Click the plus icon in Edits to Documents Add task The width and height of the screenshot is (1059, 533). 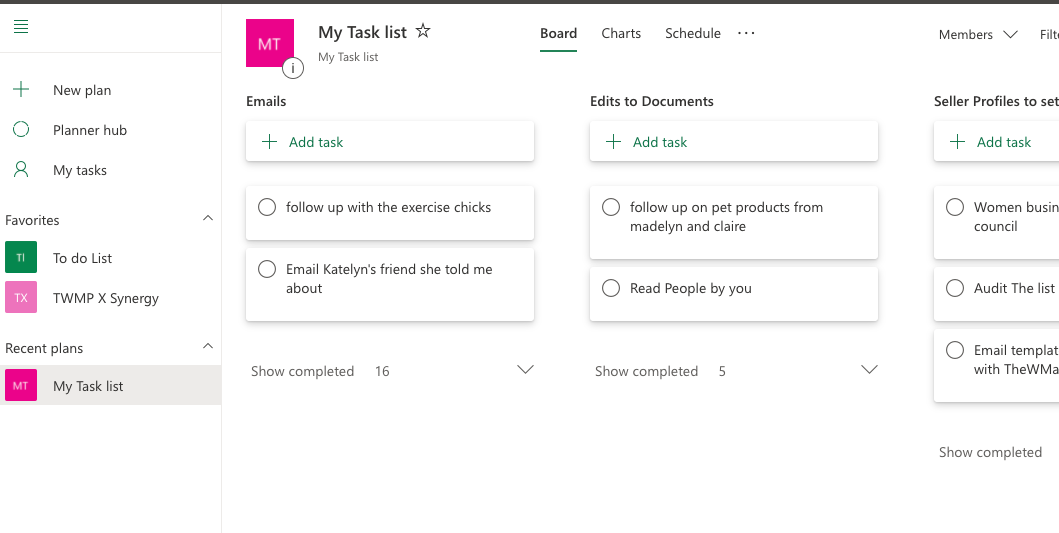click(613, 141)
